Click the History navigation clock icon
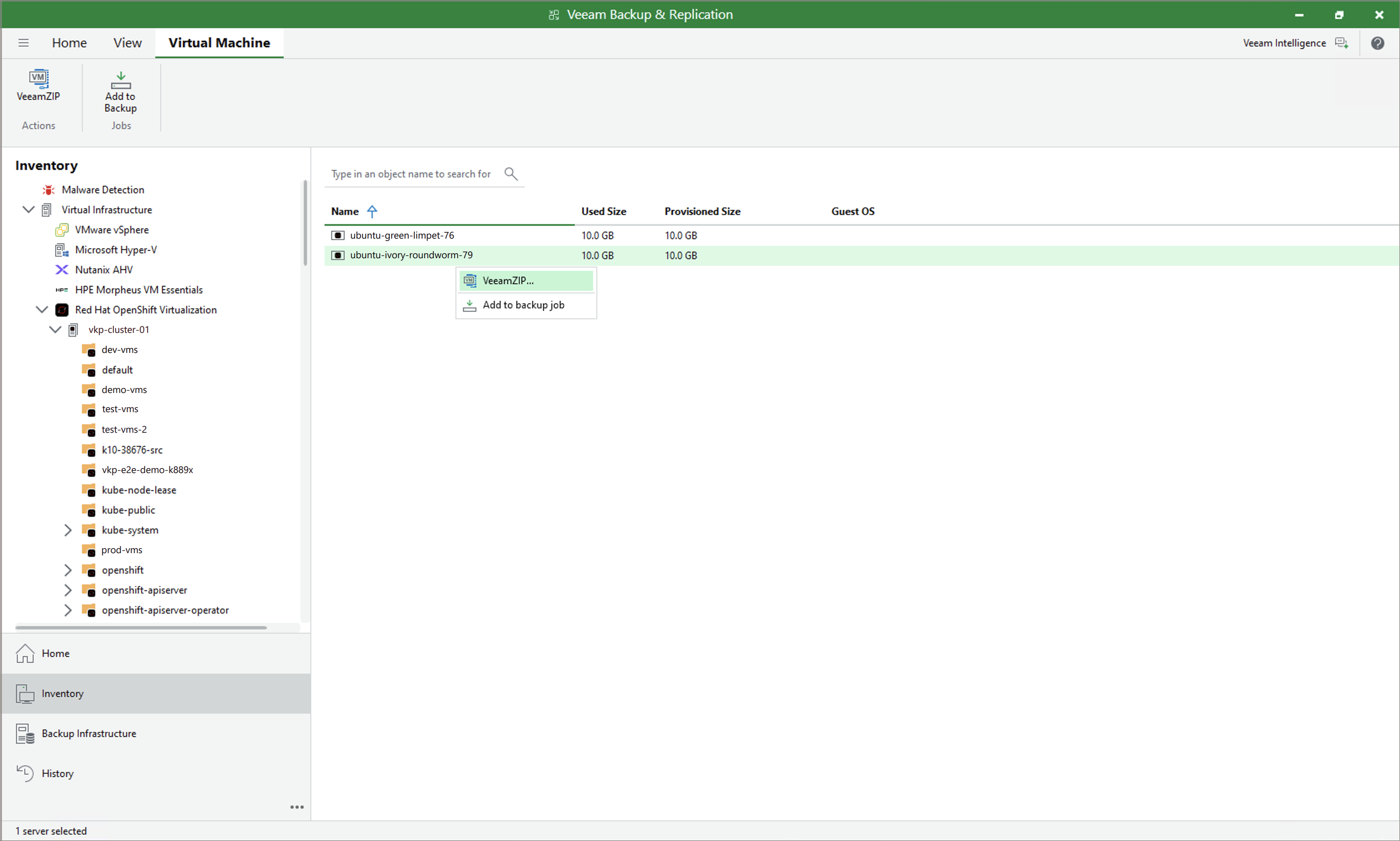1400x841 pixels. tap(25, 773)
